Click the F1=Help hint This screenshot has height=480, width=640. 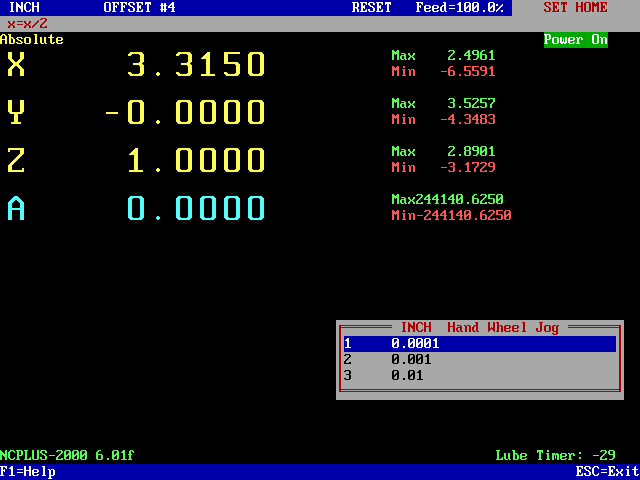[28, 472]
